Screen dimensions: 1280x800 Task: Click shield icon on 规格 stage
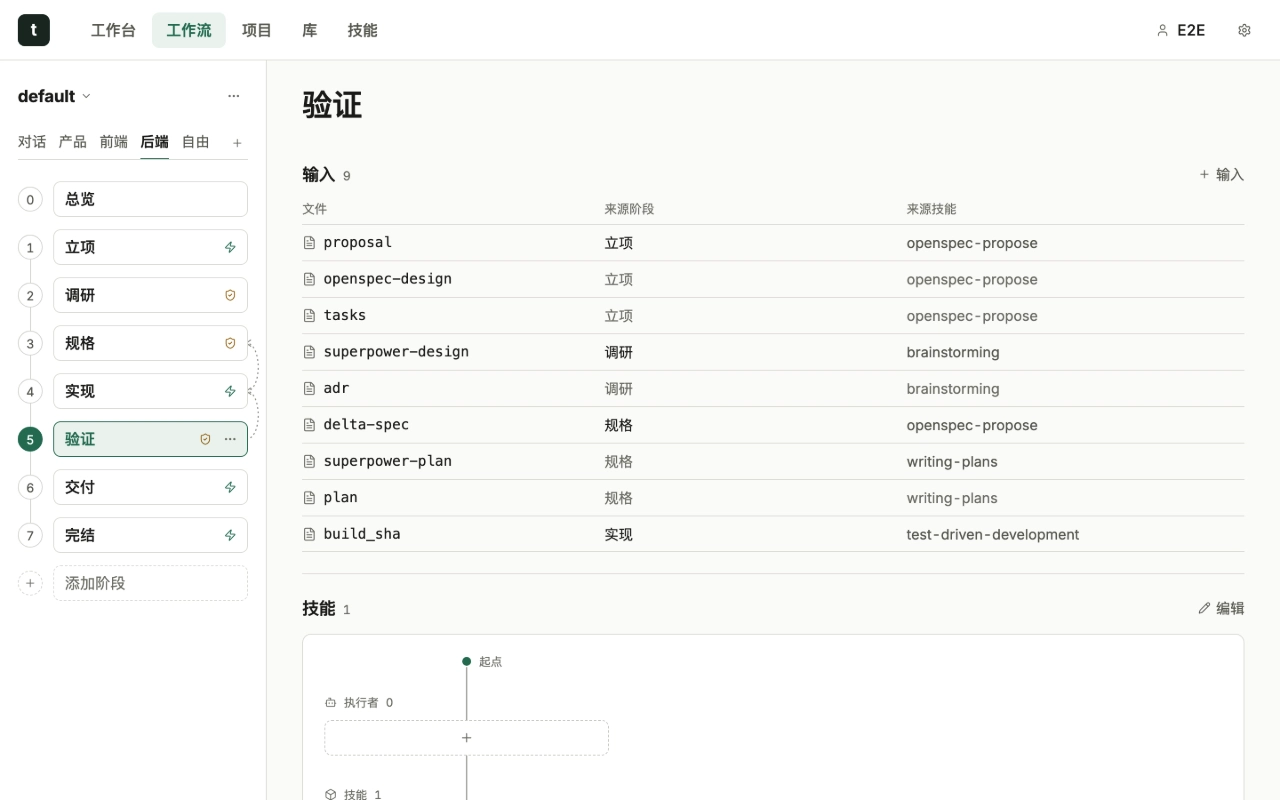pos(230,343)
